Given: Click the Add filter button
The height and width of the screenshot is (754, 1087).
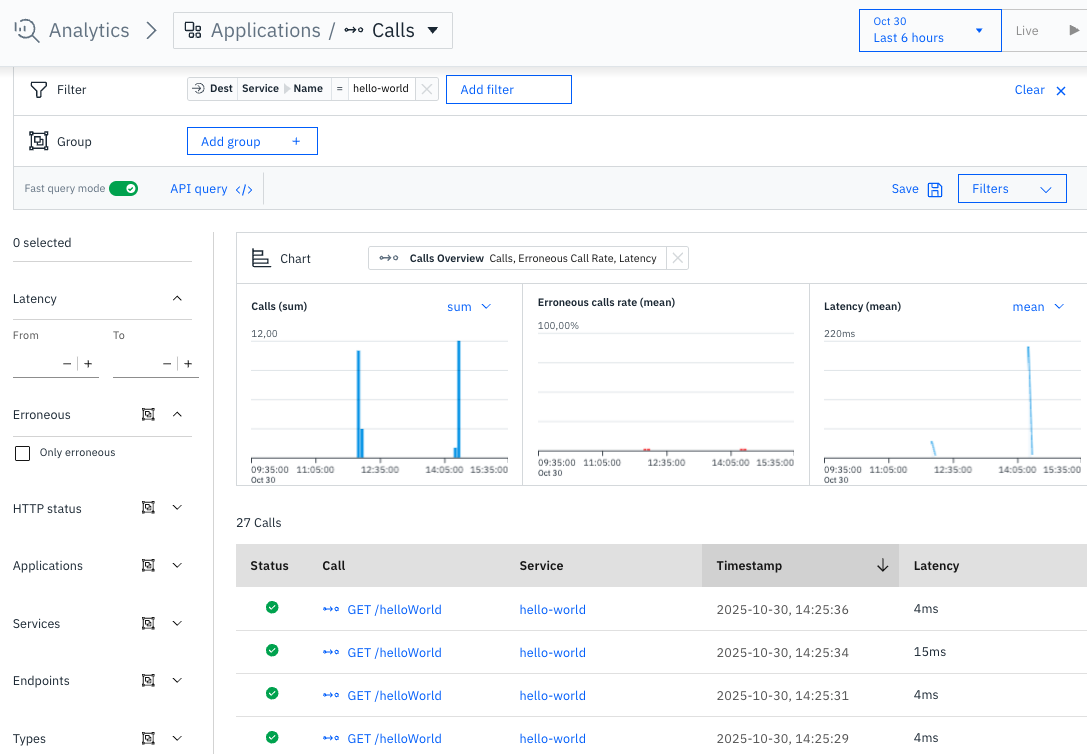Looking at the screenshot, I should pyautogui.click(x=508, y=89).
